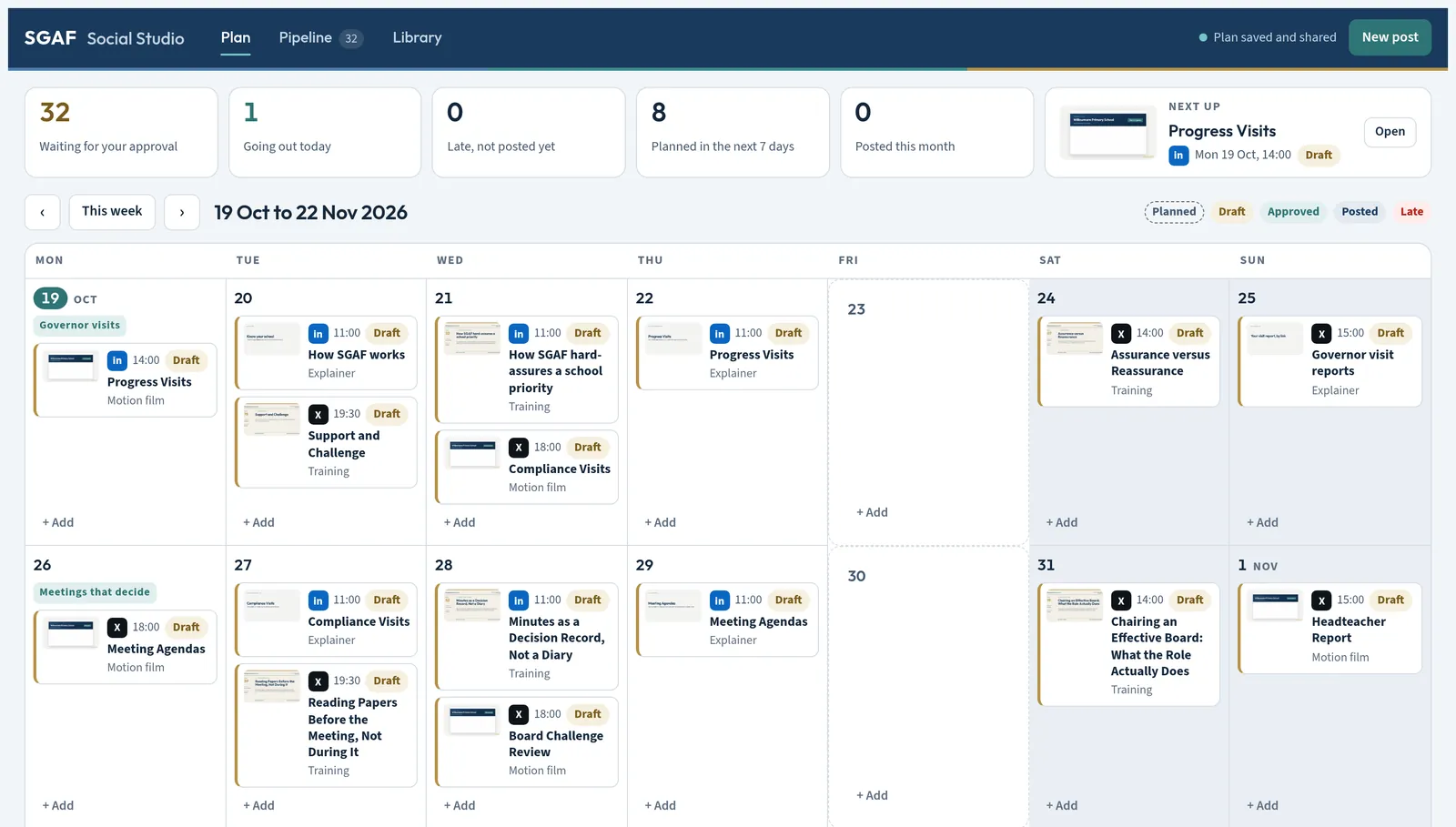Viewport: 1456px width, 827px height.
Task: Click X icon on Board Challenge Review card
Action: pyautogui.click(x=519, y=715)
